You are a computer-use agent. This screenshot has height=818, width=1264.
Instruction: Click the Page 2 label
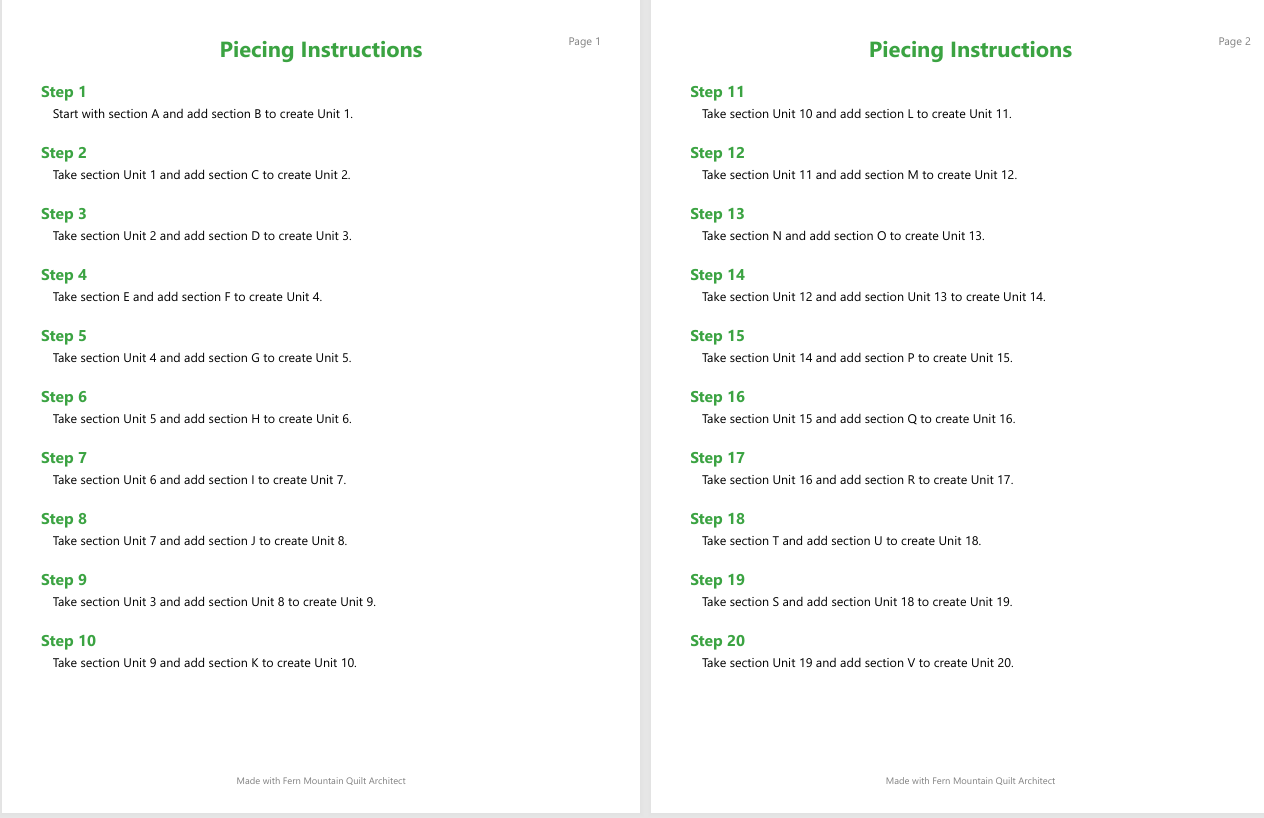click(x=1234, y=42)
